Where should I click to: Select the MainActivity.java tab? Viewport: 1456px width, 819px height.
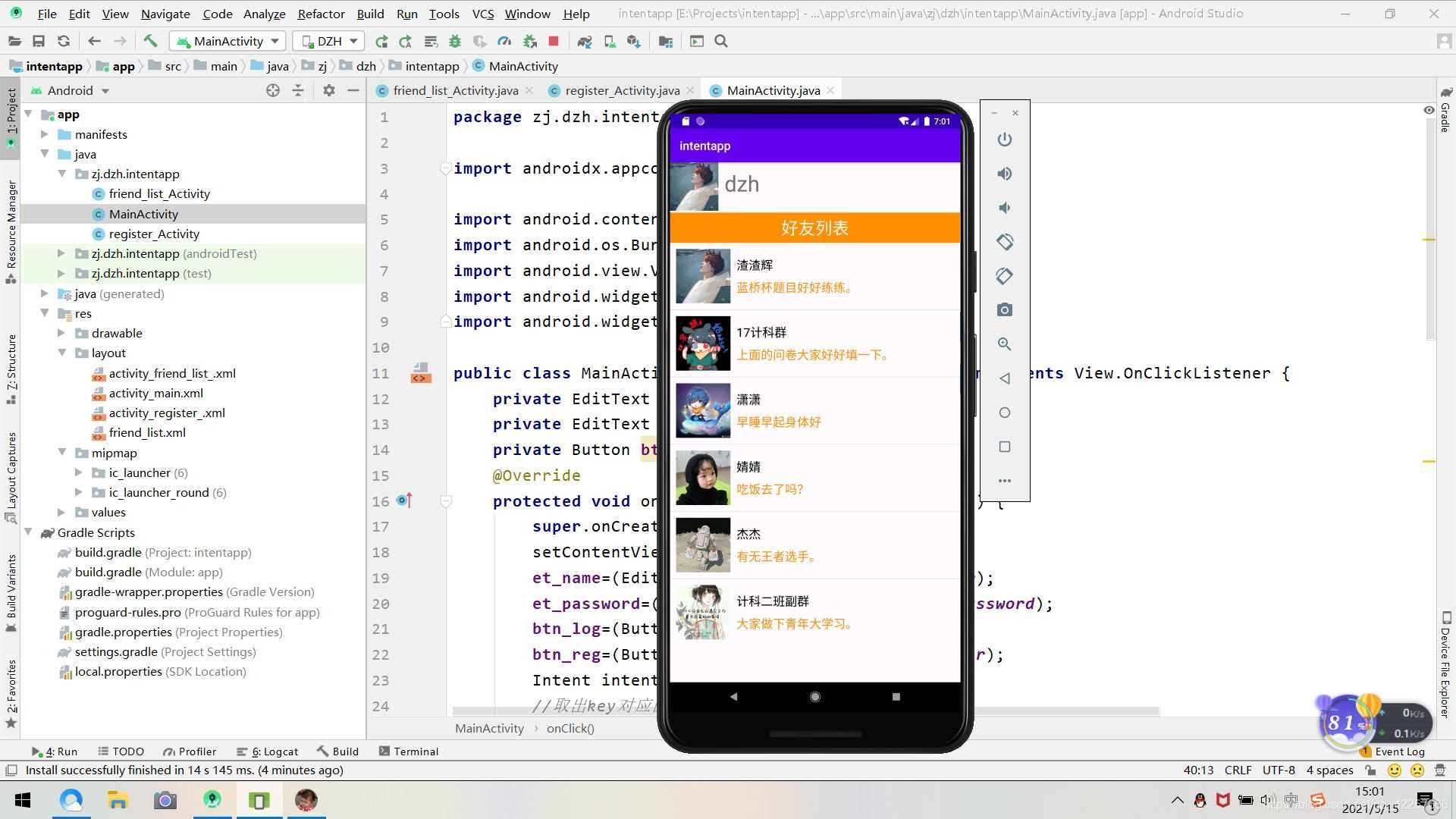pos(772,90)
